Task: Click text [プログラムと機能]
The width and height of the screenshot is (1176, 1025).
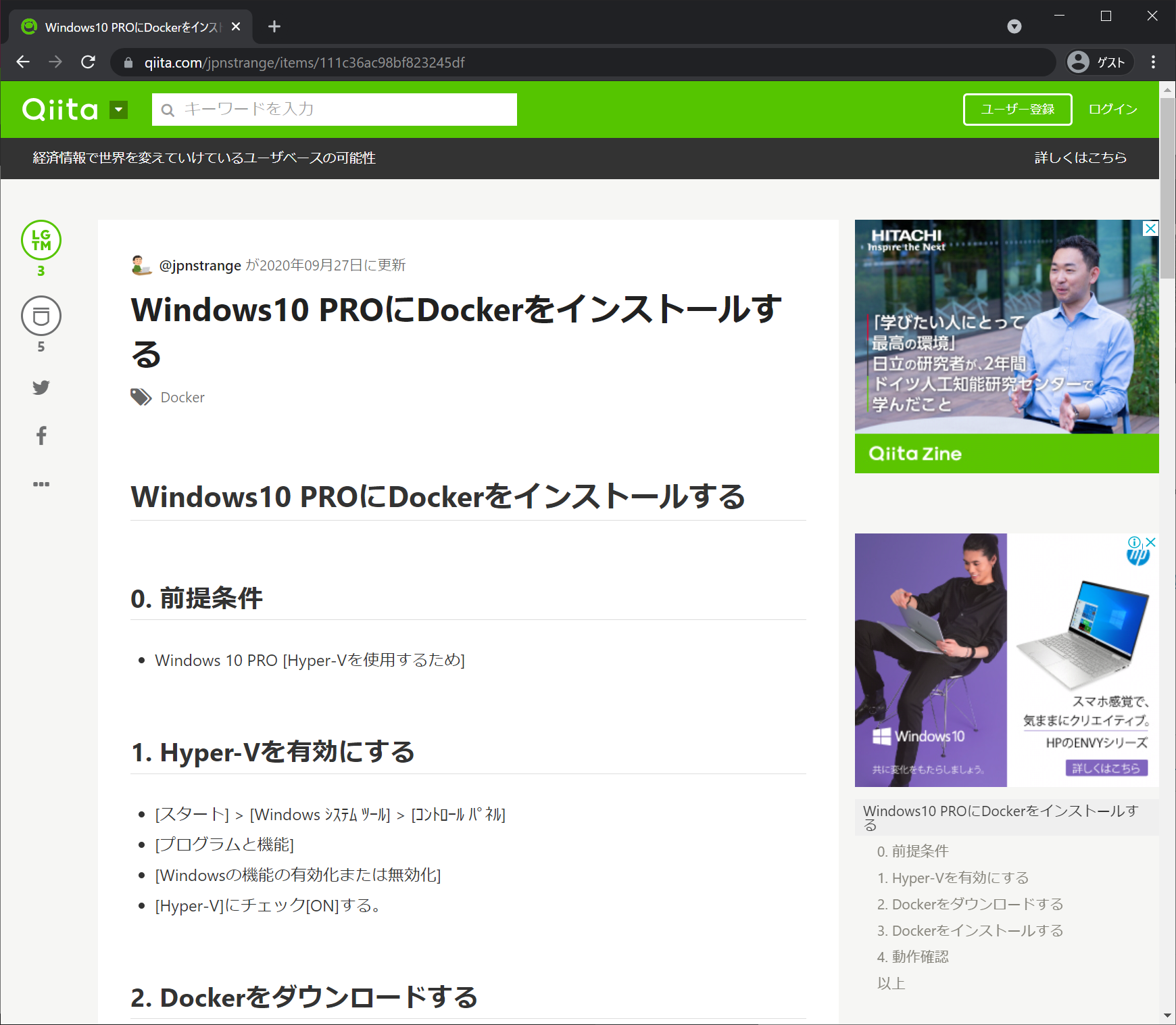Action: [224, 844]
